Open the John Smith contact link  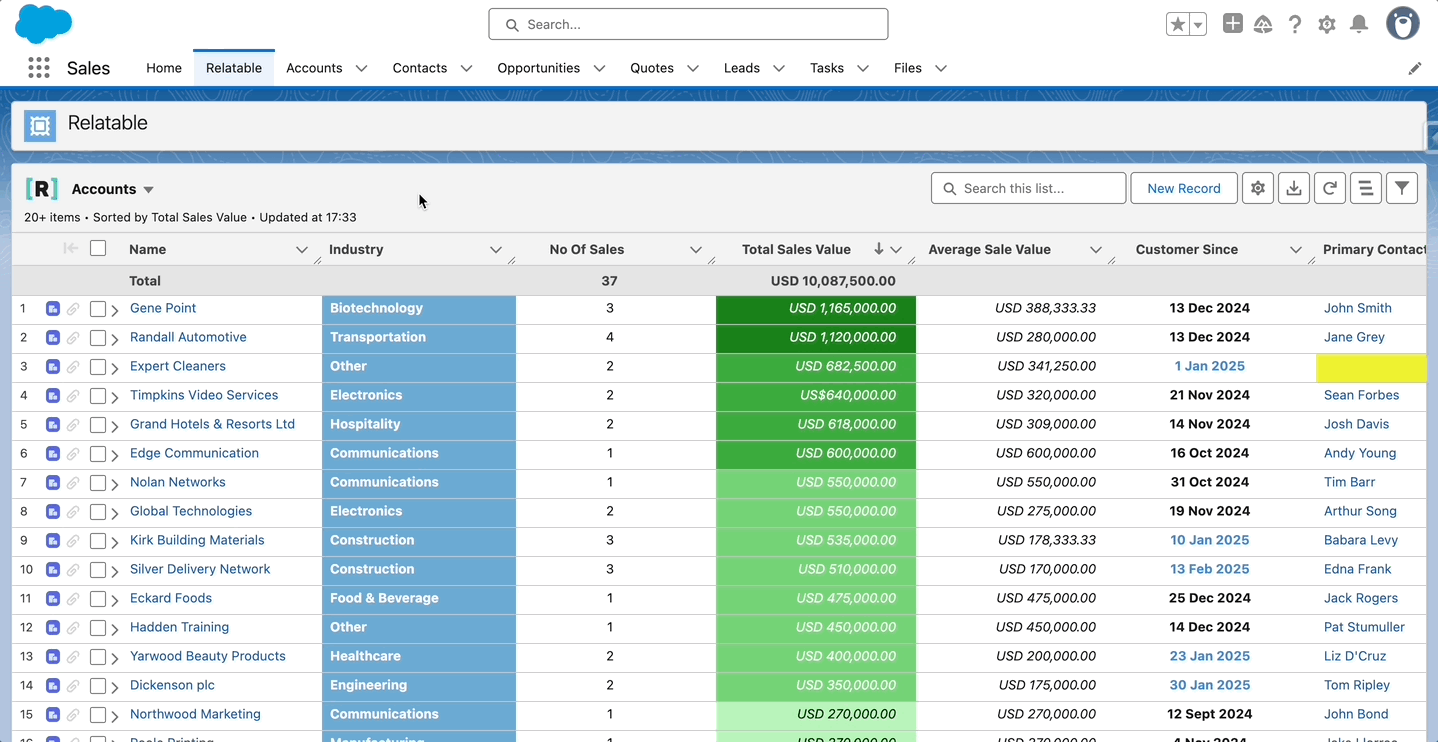click(1358, 308)
